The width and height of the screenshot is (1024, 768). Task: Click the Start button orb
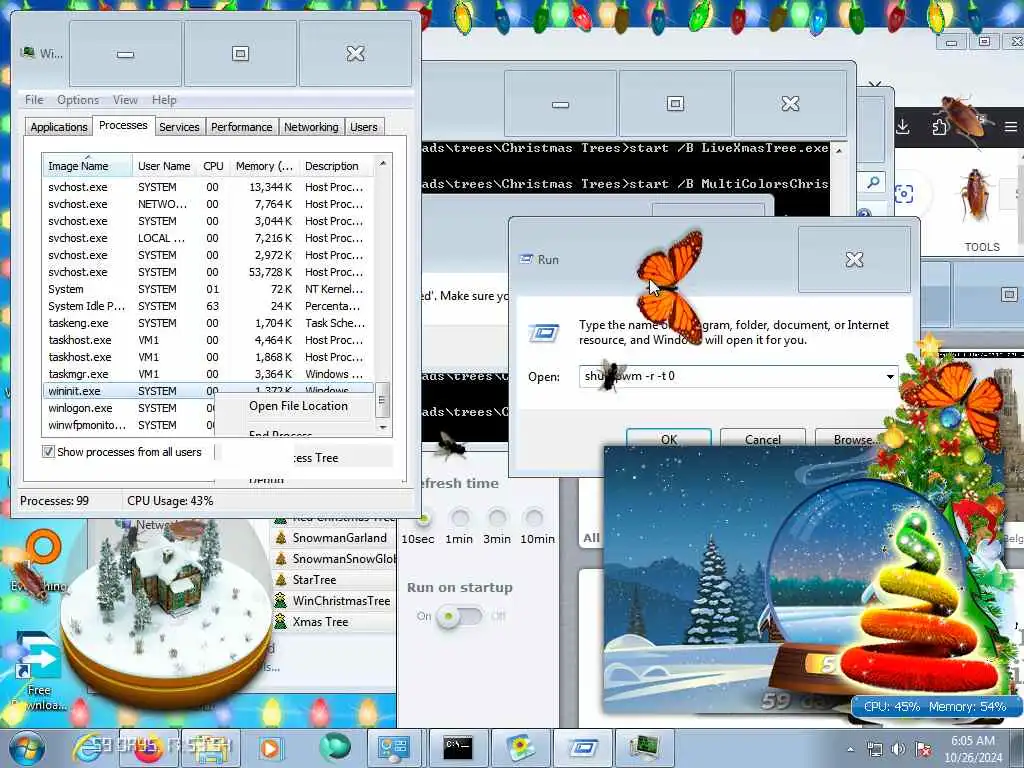pyautogui.click(x=26, y=748)
